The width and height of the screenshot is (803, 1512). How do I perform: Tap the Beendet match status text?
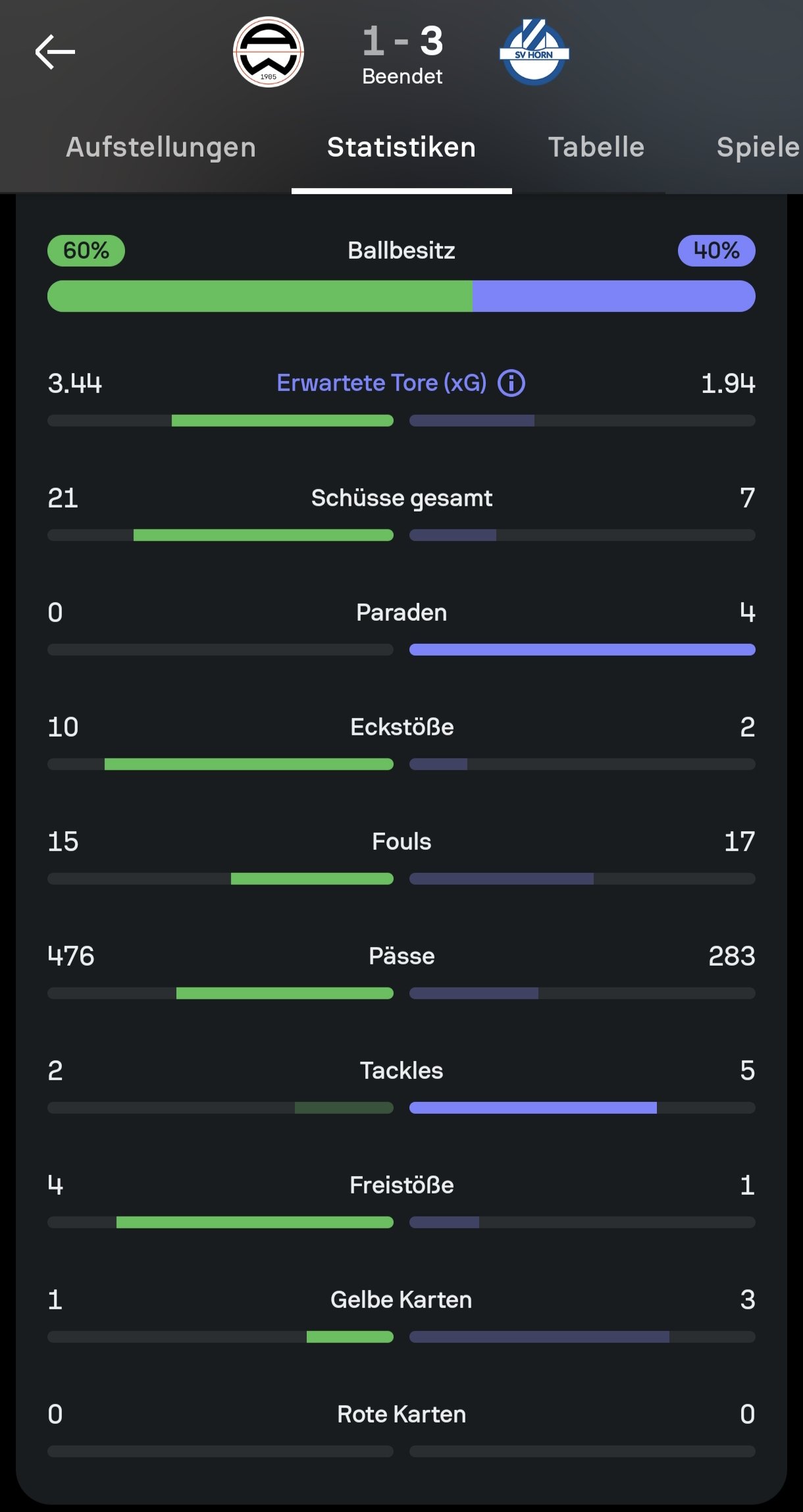tap(402, 77)
